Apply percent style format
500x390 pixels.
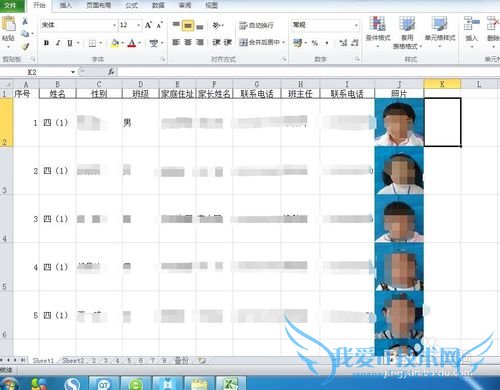(314, 43)
